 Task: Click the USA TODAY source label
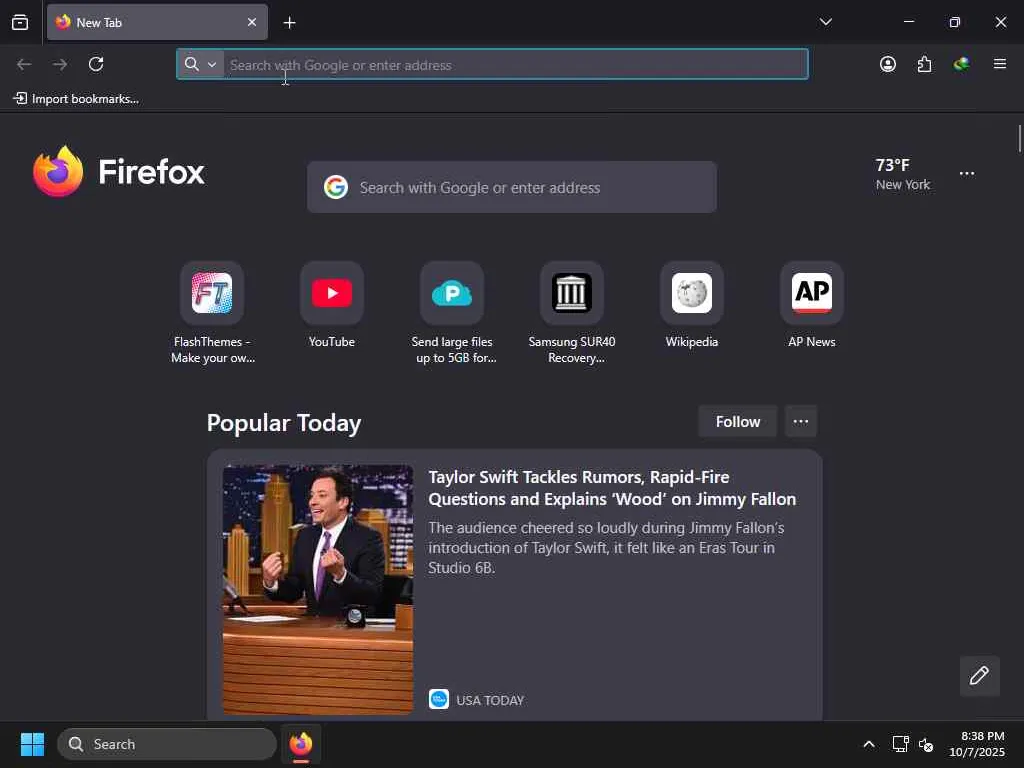click(490, 700)
